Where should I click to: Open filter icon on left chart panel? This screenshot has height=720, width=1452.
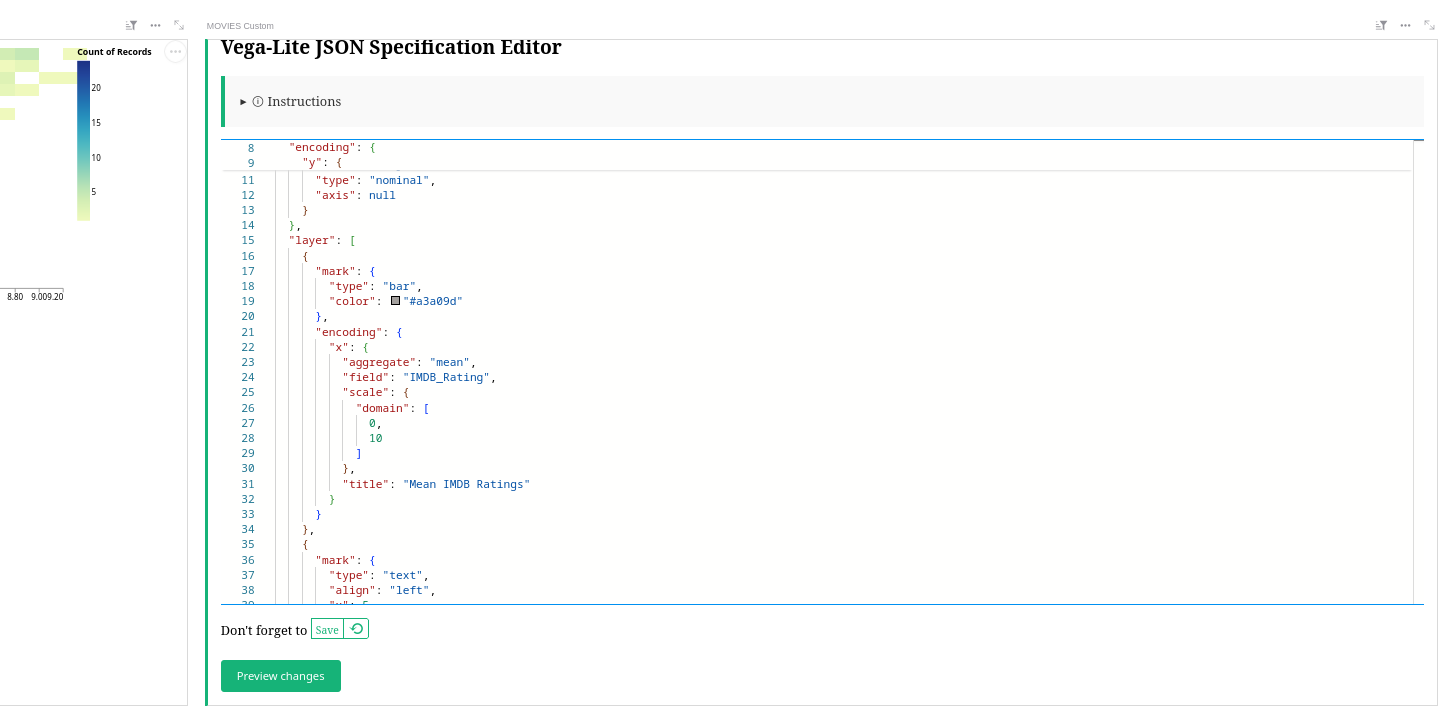[131, 25]
